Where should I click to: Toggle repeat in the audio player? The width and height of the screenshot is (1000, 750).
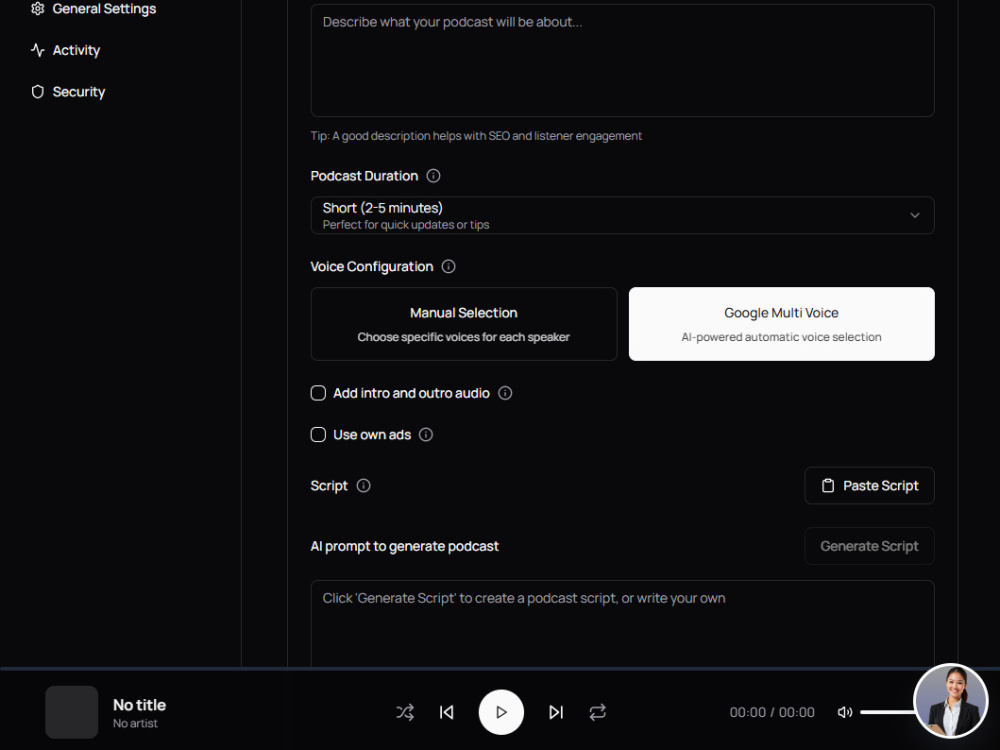598,712
